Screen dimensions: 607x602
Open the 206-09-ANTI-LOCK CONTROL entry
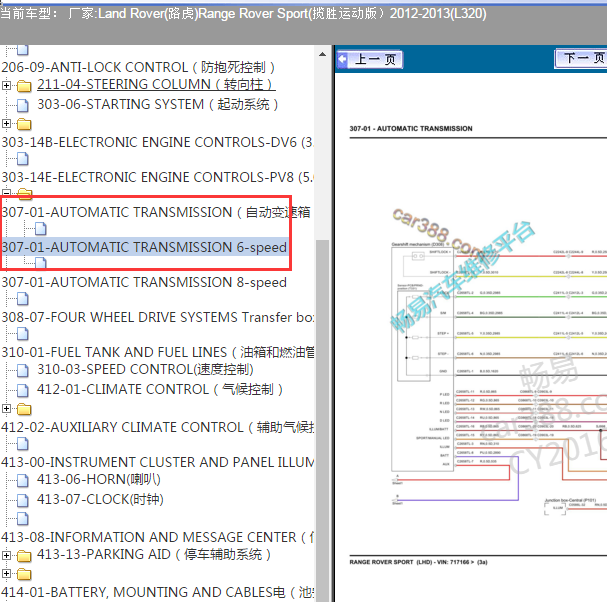tap(138, 67)
